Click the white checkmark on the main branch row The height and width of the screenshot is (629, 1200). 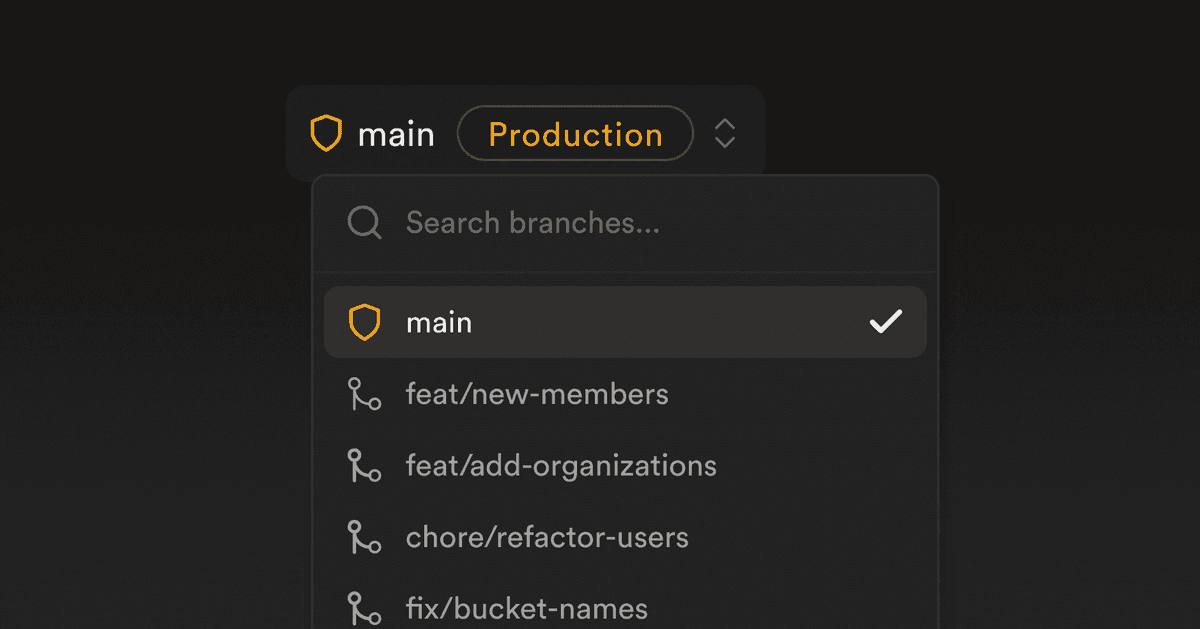point(885,322)
